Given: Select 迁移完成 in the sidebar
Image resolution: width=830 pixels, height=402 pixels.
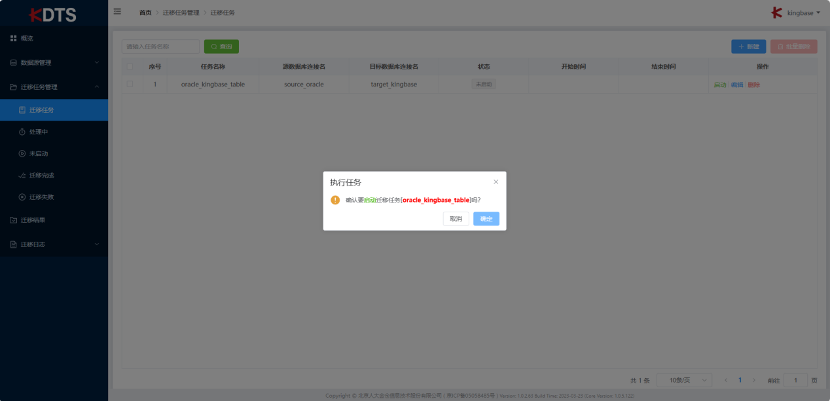Looking at the screenshot, I should [x=54, y=175].
